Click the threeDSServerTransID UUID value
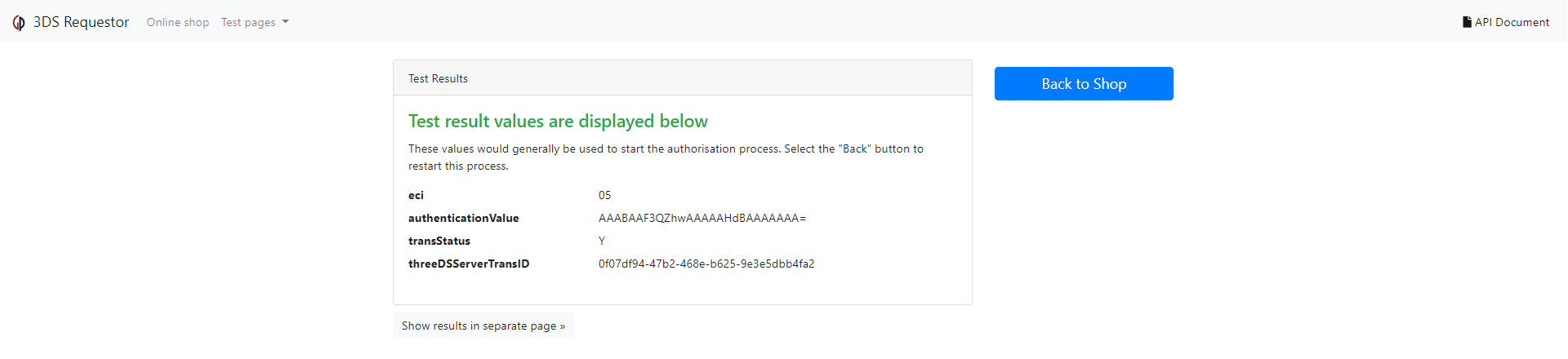This screenshot has height=359, width=1568. pos(706,264)
